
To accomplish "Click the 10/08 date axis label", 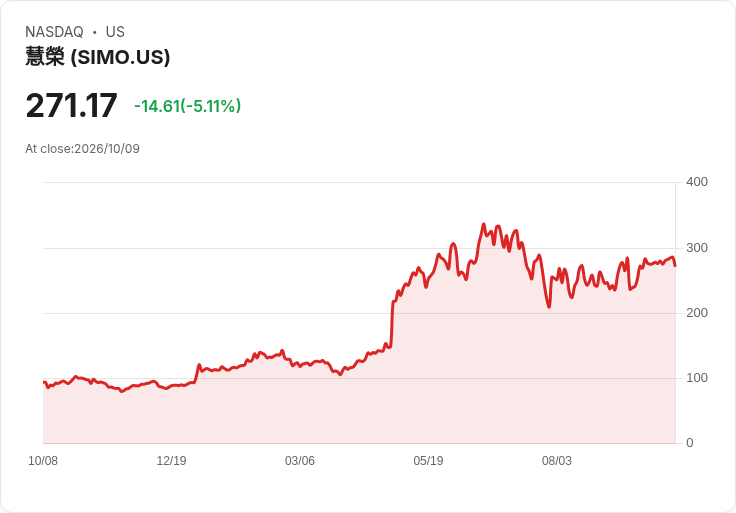I will pos(43,460).
